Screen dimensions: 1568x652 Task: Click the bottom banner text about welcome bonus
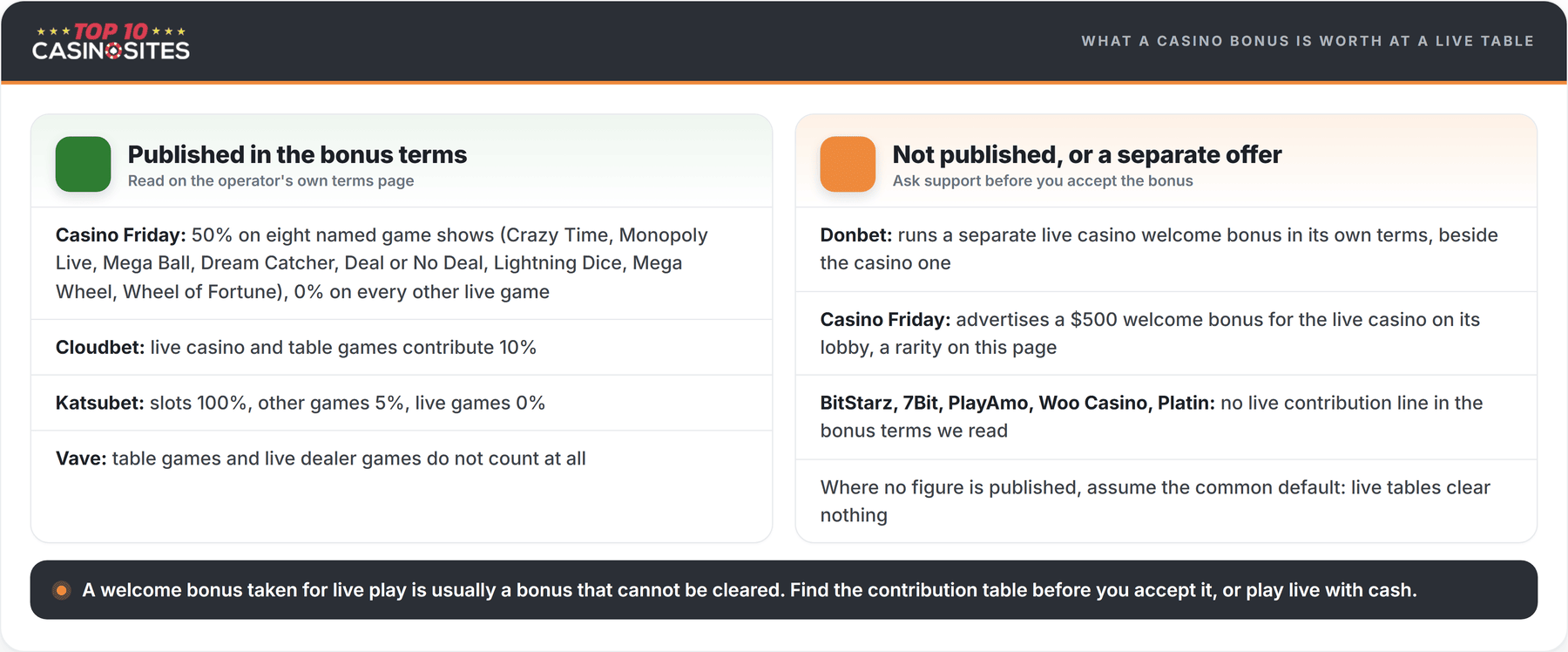point(749,590)
